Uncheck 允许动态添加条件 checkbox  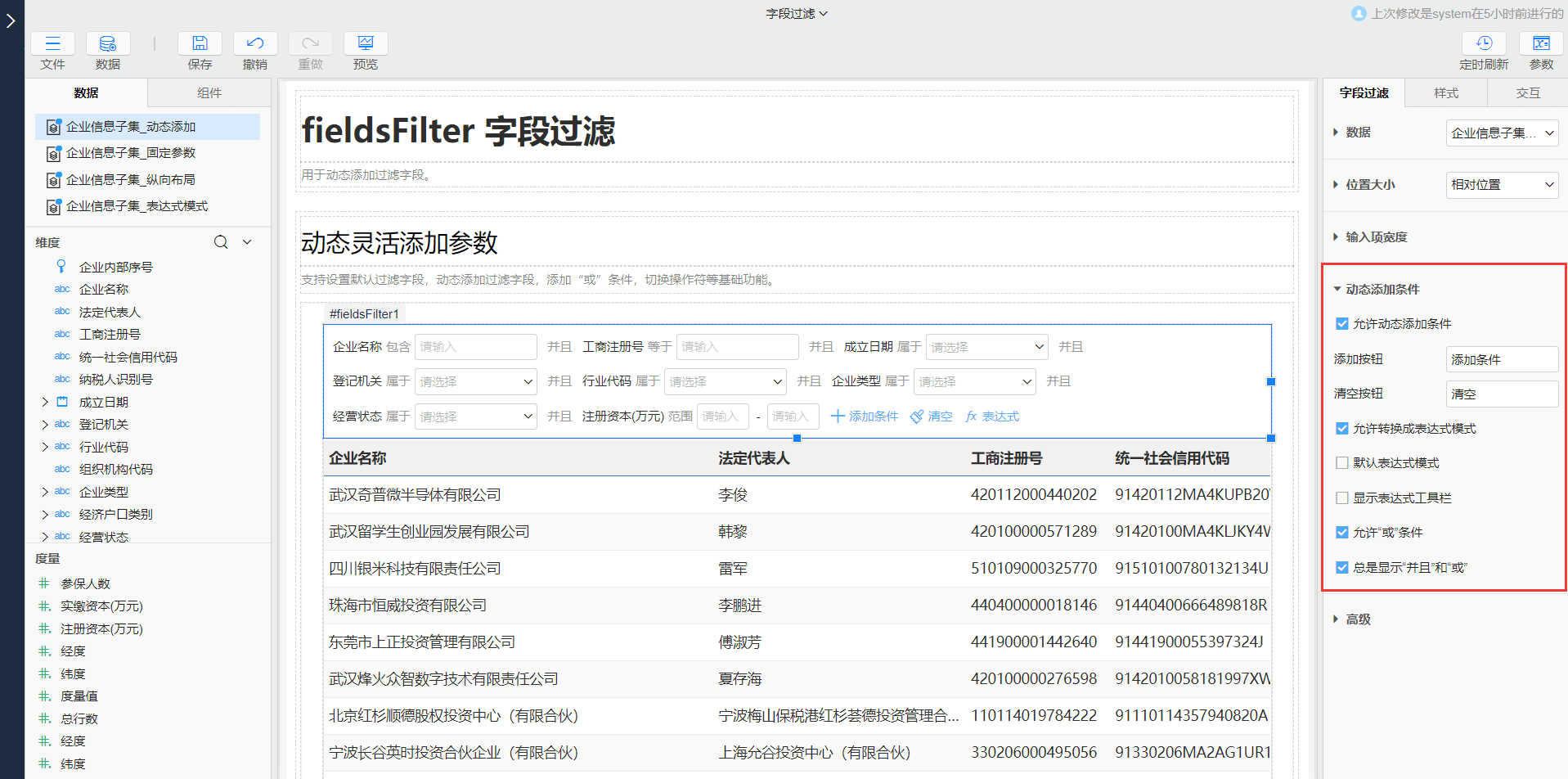click(x=1342, y=324)
